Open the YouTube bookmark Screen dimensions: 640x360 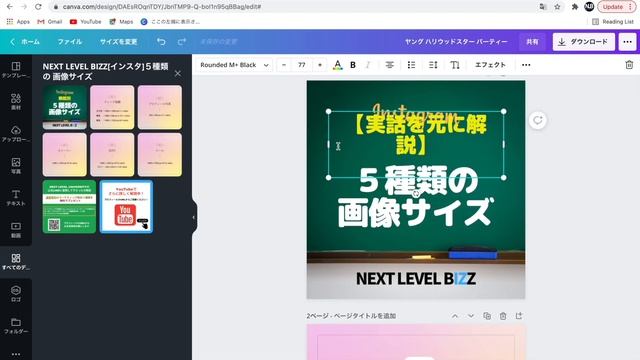click(x=86, y=22)
